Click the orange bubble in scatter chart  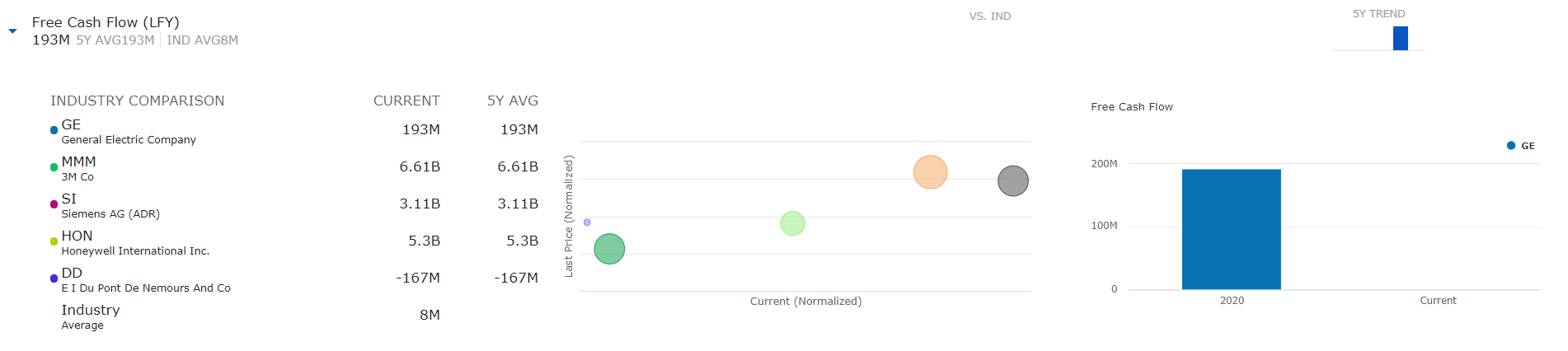(930, 172)
